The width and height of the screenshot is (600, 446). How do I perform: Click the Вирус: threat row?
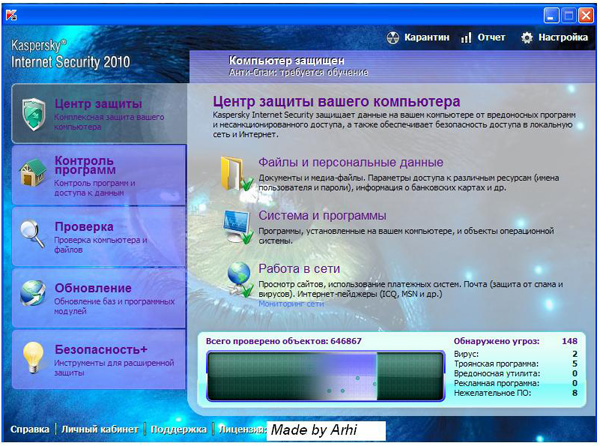515,354
